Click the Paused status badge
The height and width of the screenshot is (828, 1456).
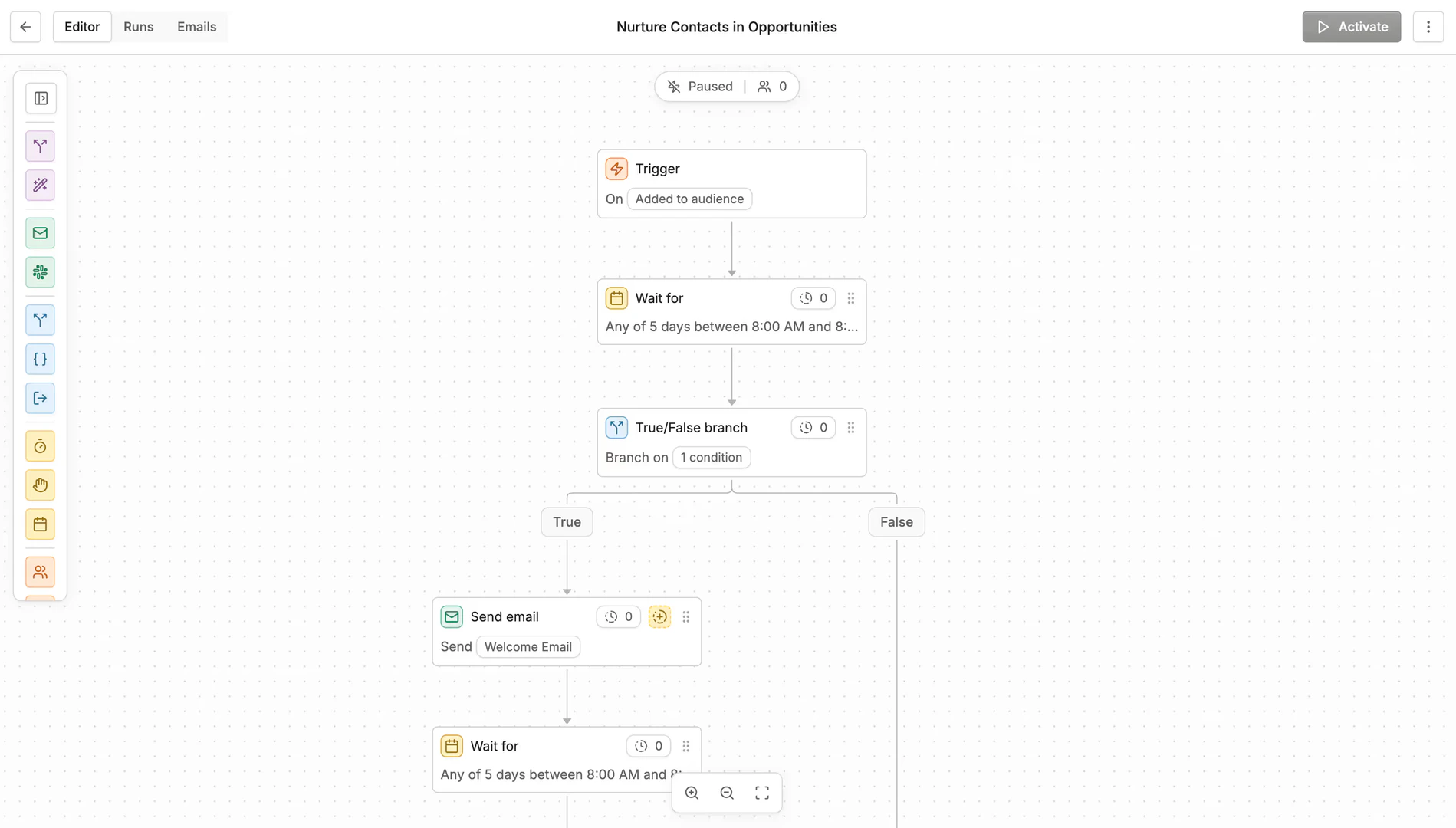click(x=700, y=87)
